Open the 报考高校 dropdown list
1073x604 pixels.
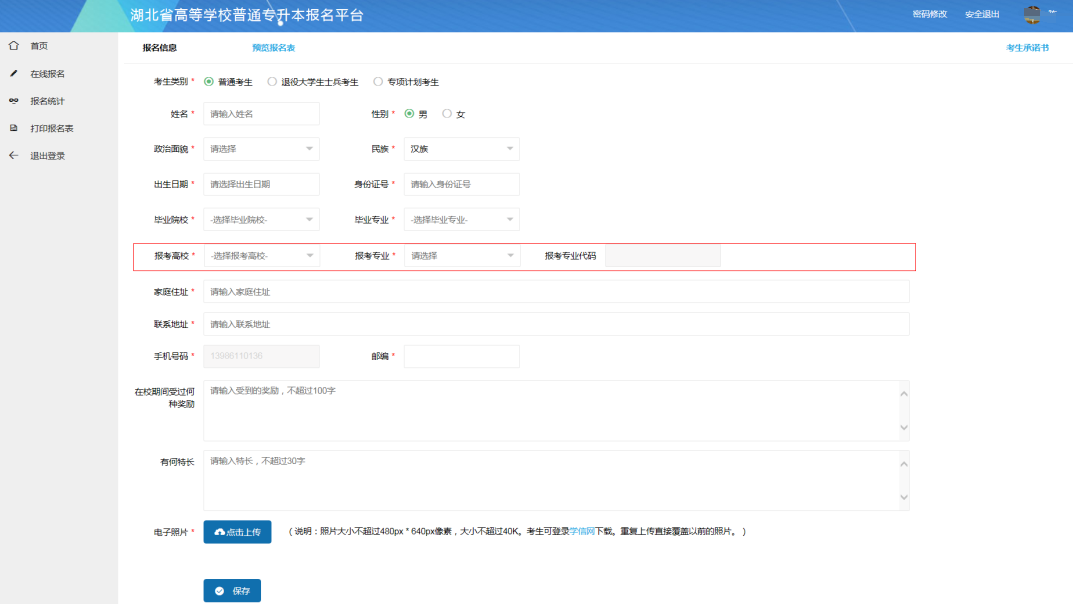tap(260, 255)
